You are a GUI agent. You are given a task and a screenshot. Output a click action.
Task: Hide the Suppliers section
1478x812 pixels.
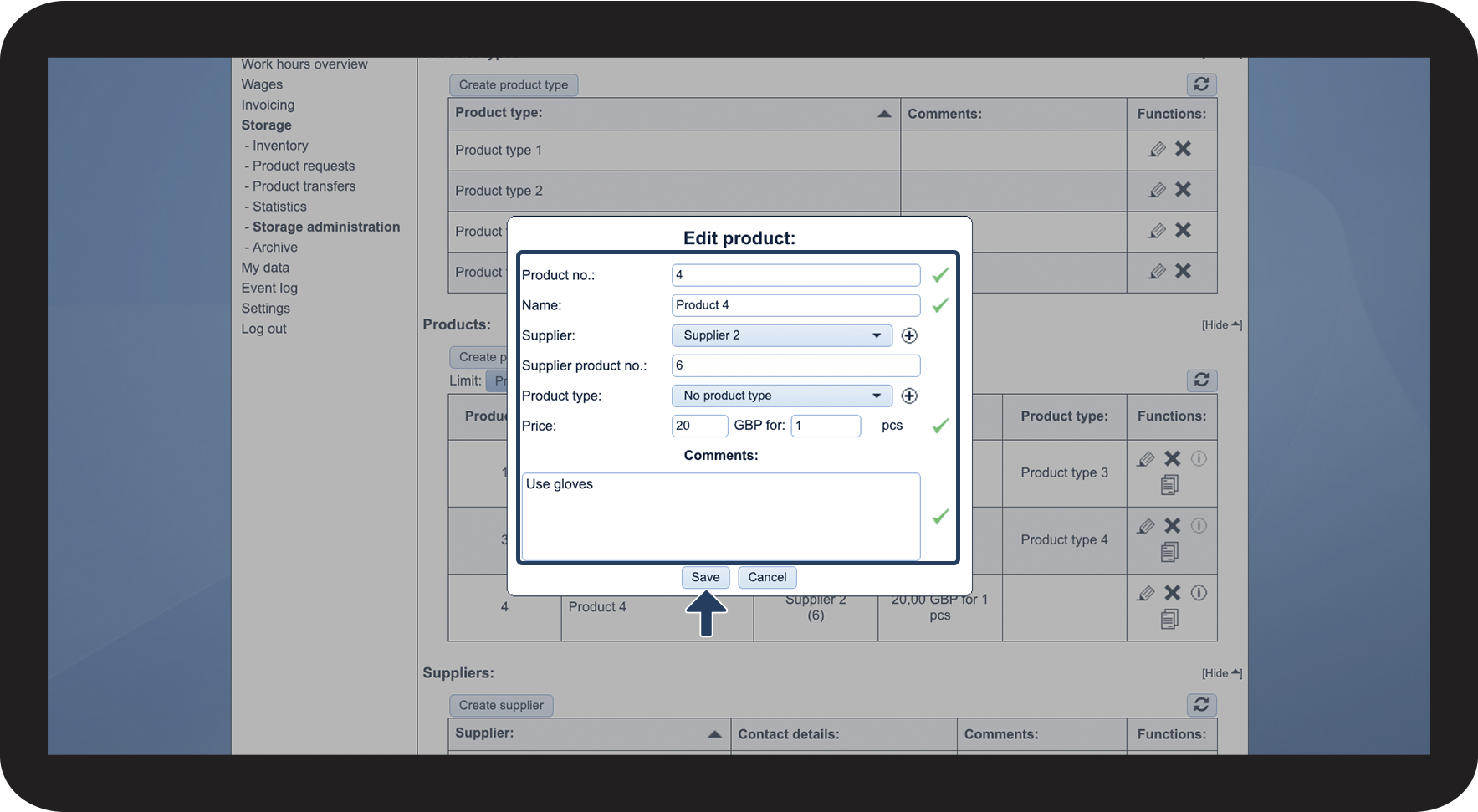(x=1221, y=673)
